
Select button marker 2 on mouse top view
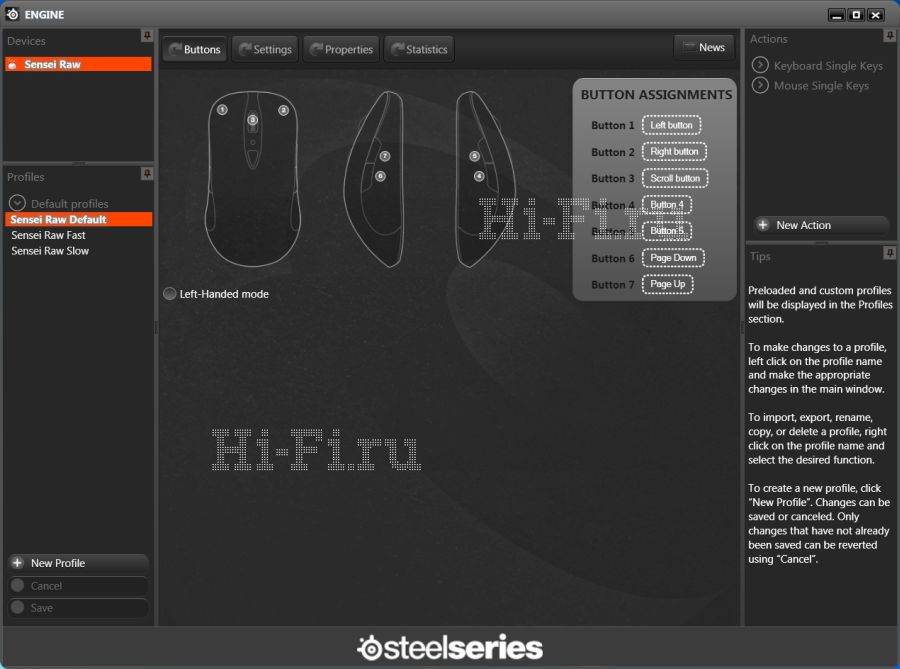click(284, 110)
